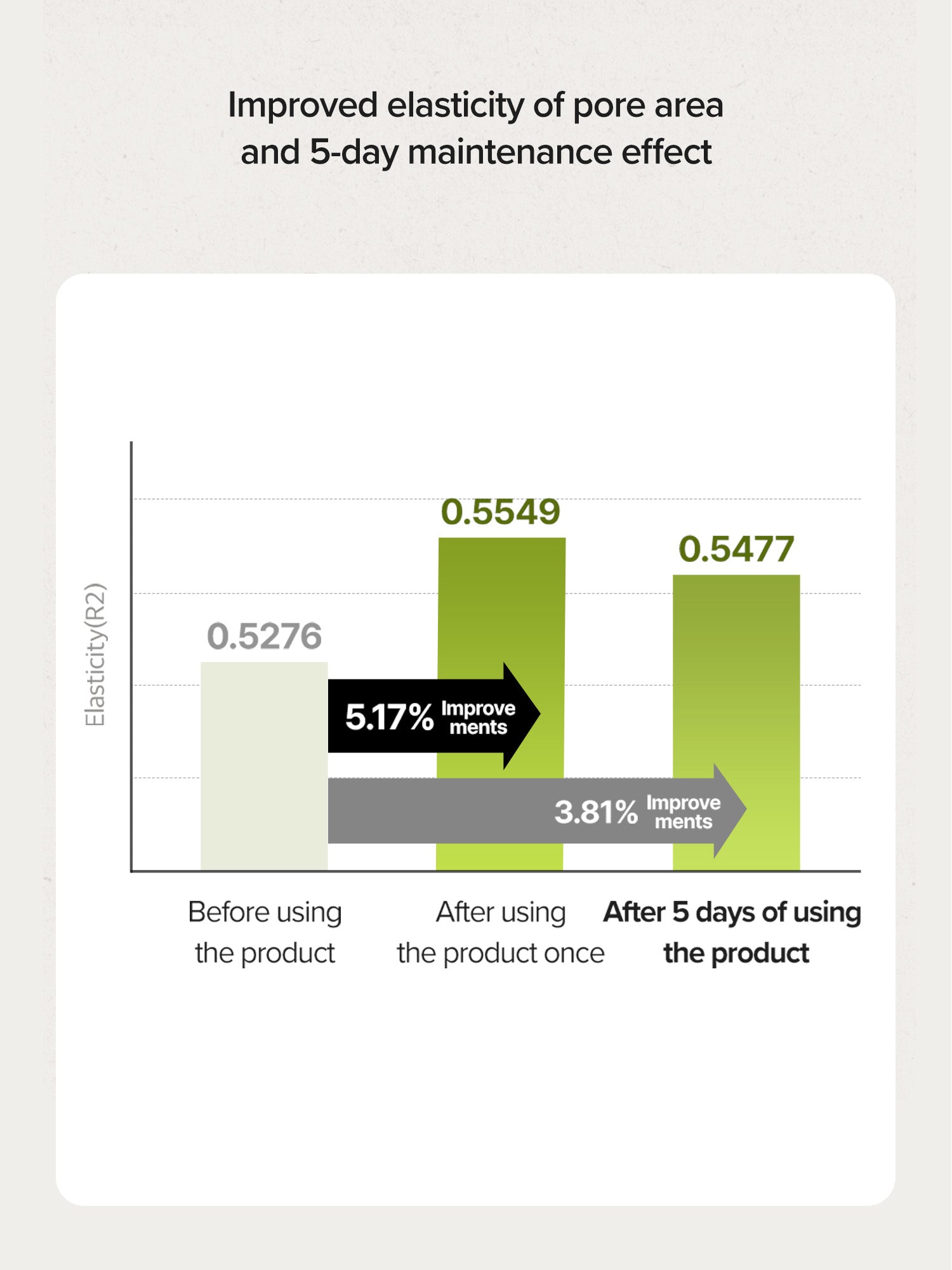Click 'After using the product once' label
The image size is (952, 1270).
tap(501, 933)
